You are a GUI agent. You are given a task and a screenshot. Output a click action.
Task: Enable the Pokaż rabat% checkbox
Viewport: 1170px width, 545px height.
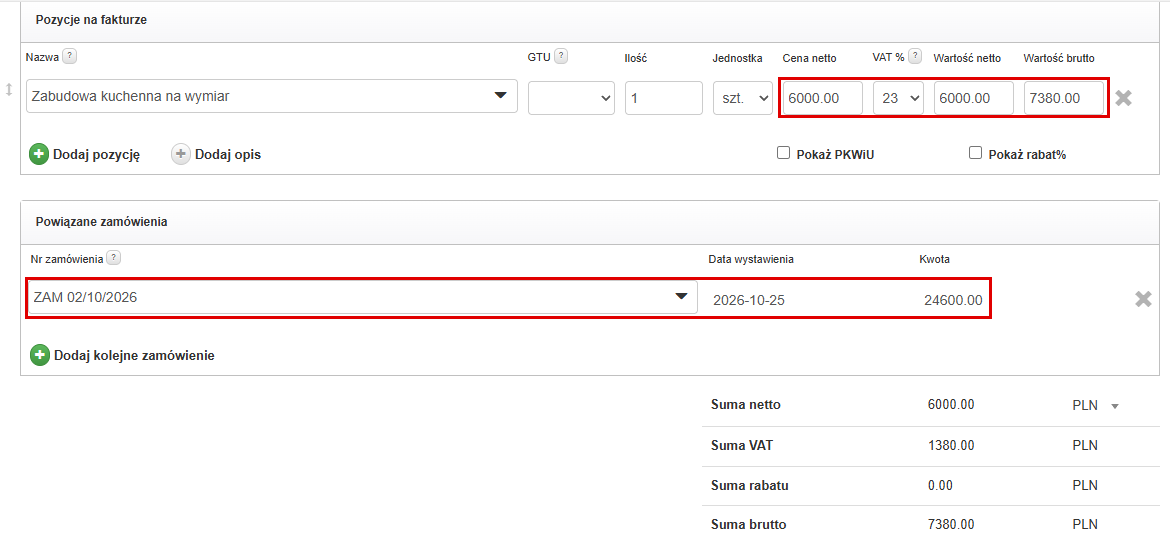975,153
